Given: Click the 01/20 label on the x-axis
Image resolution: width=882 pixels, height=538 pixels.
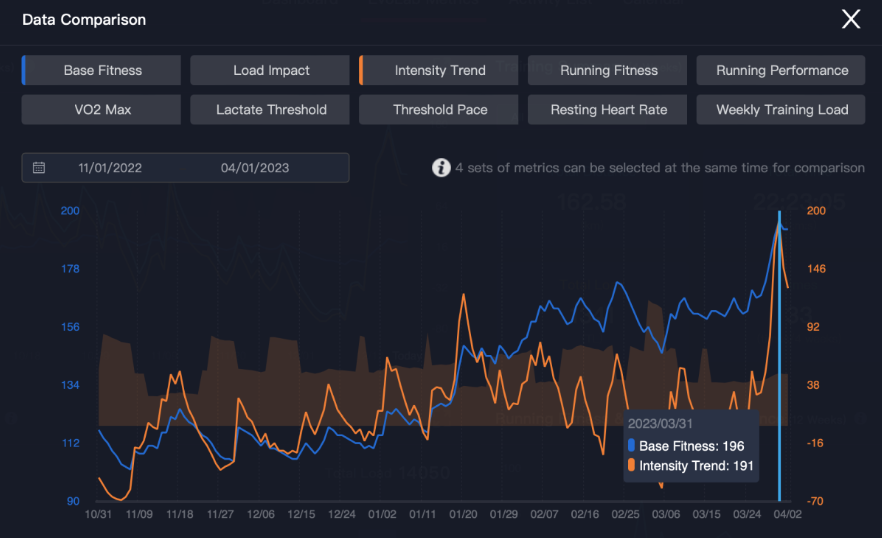Looking at the screenshot, I should click(x=463, y=514).
